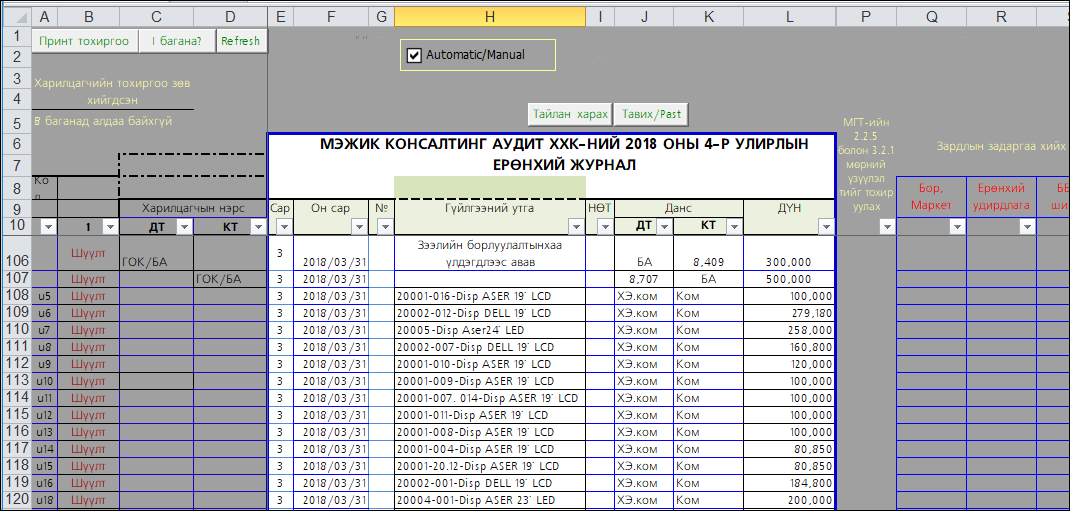The image size is (1070, 511).
Task: Open filter dropdown under Бор, Маркет
Action: [956, 228]
